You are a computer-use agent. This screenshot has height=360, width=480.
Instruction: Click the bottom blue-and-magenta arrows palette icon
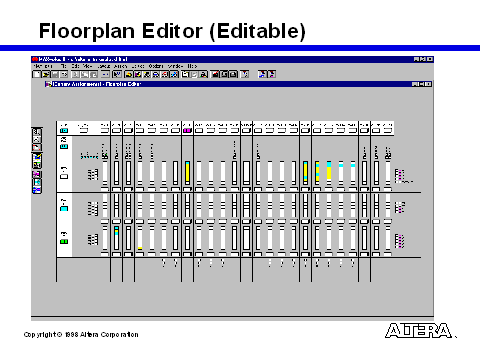(37, 189)
